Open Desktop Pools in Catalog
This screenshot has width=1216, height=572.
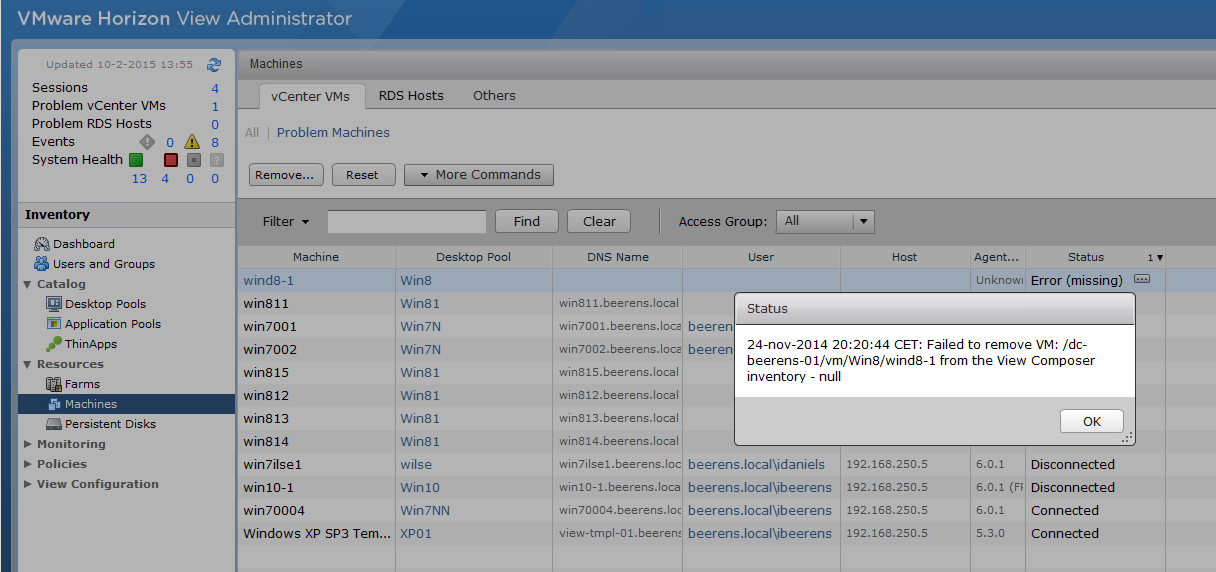[x=105, y=304]
